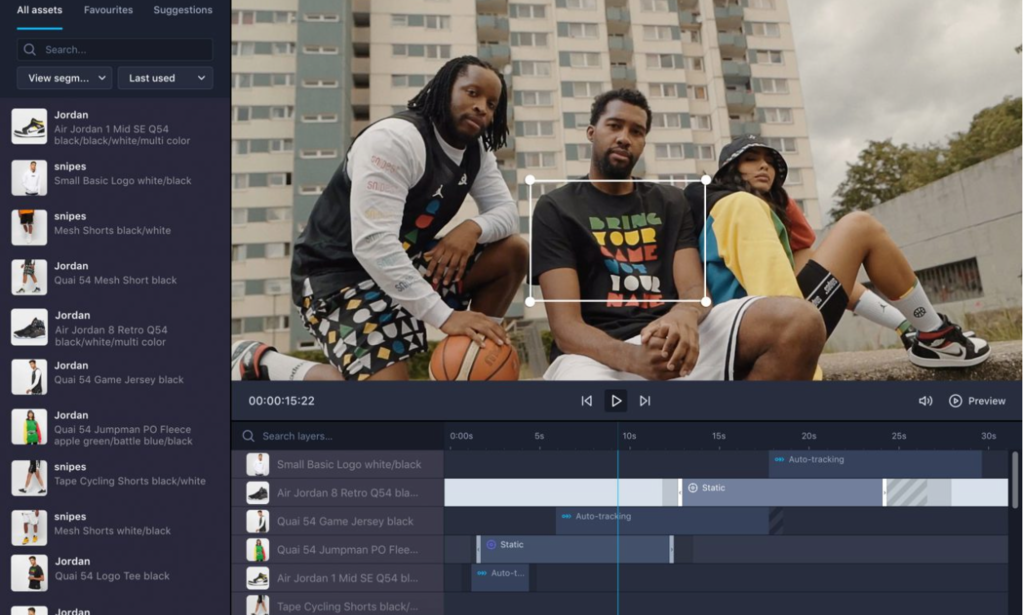Click Quai 54 Jumpman layer thumbnail icon
The width and height of the screenshot is (1024, 615).
point(258,550)
